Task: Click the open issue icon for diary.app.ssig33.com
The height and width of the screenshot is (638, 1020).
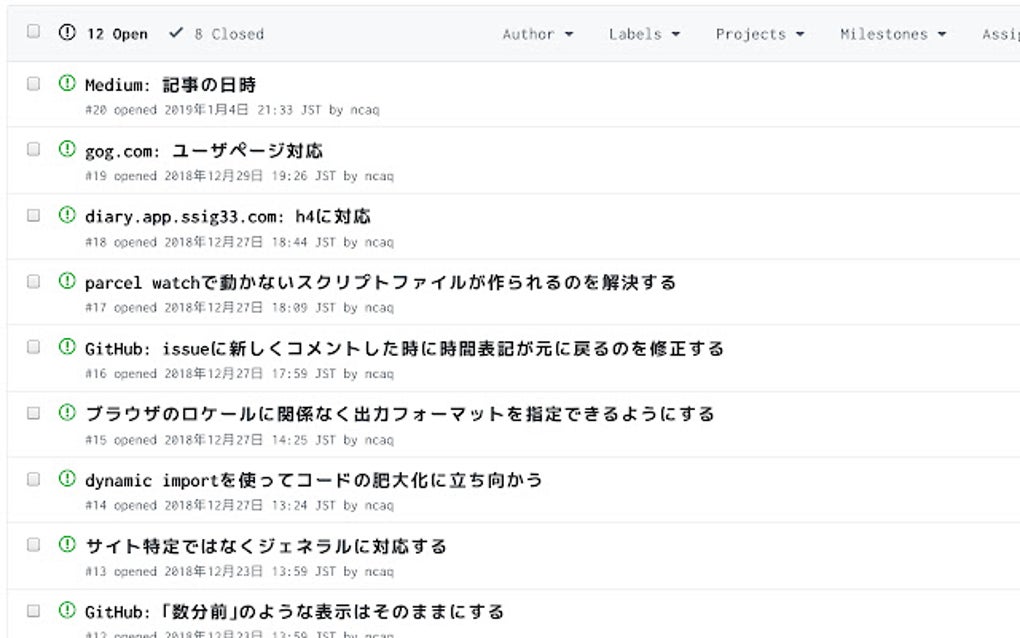Action: pyautogui.click(x=66, y=216)
